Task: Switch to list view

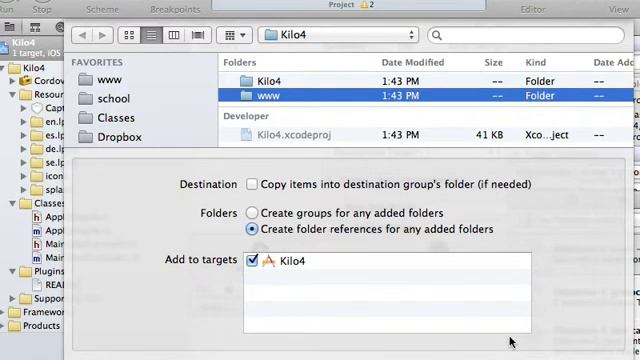Action: coord(151,36)
